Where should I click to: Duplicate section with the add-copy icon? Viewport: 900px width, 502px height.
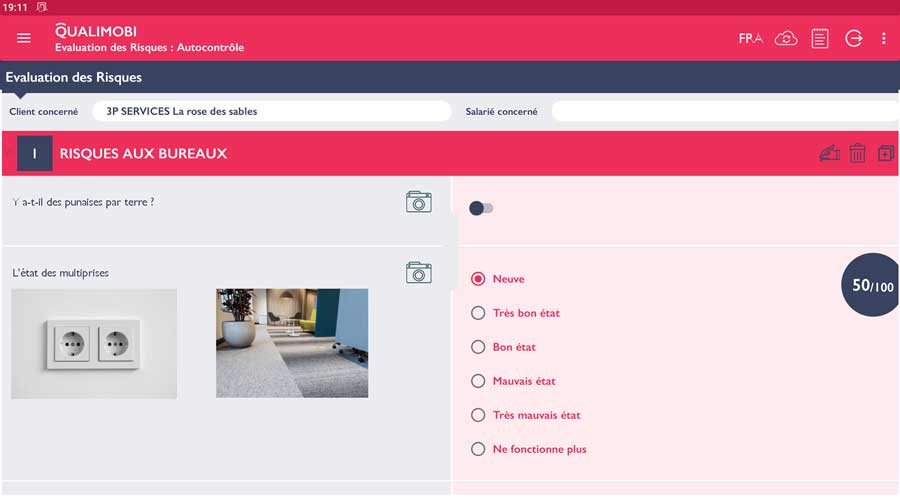point(886,153)
